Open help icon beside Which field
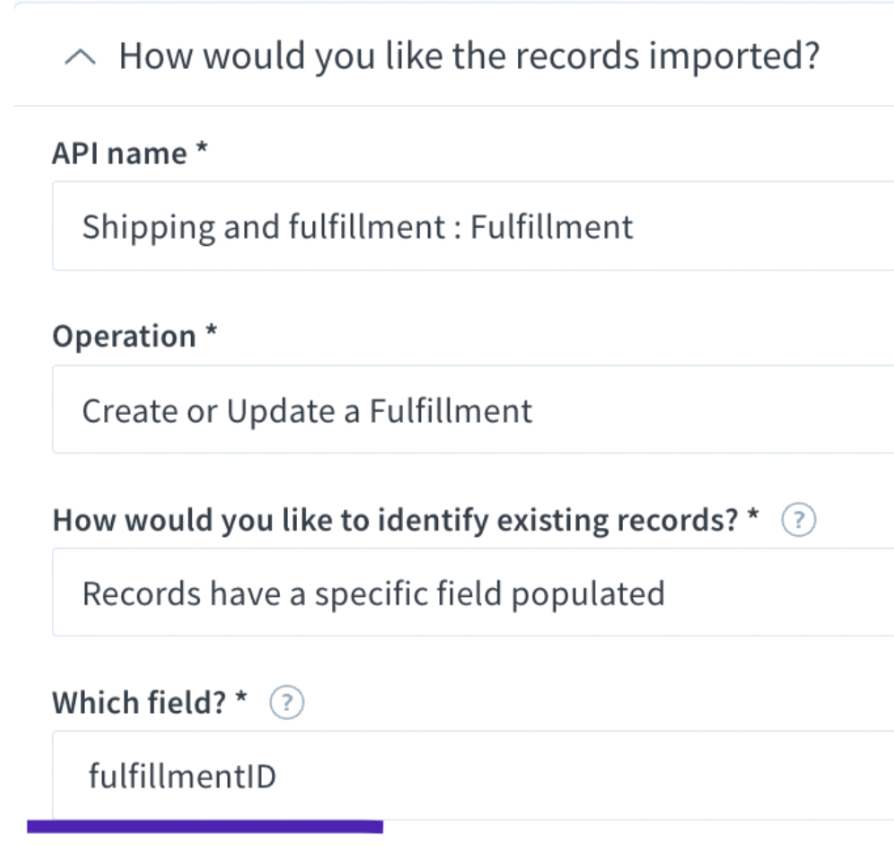The width and height of the screenshot is (894, 846). [x=287, y=702]
